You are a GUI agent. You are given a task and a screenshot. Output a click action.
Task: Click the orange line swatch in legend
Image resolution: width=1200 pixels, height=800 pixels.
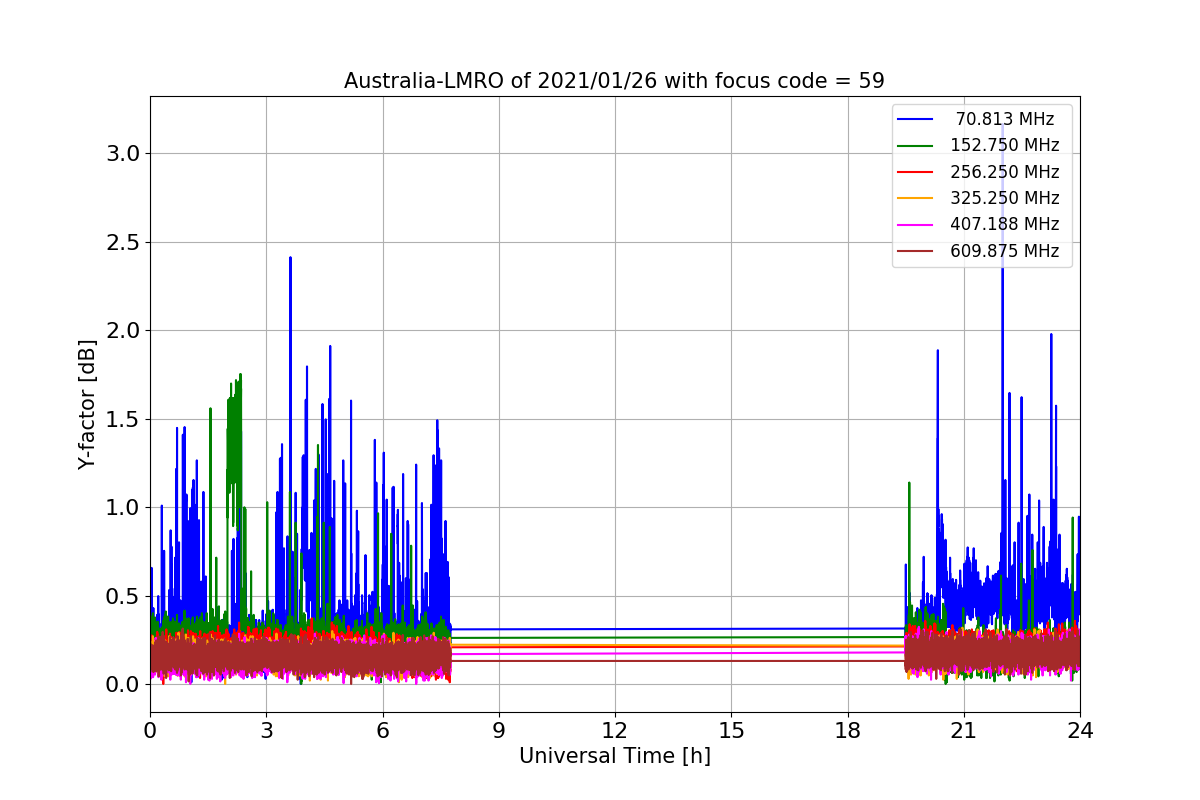coord(916,198)
